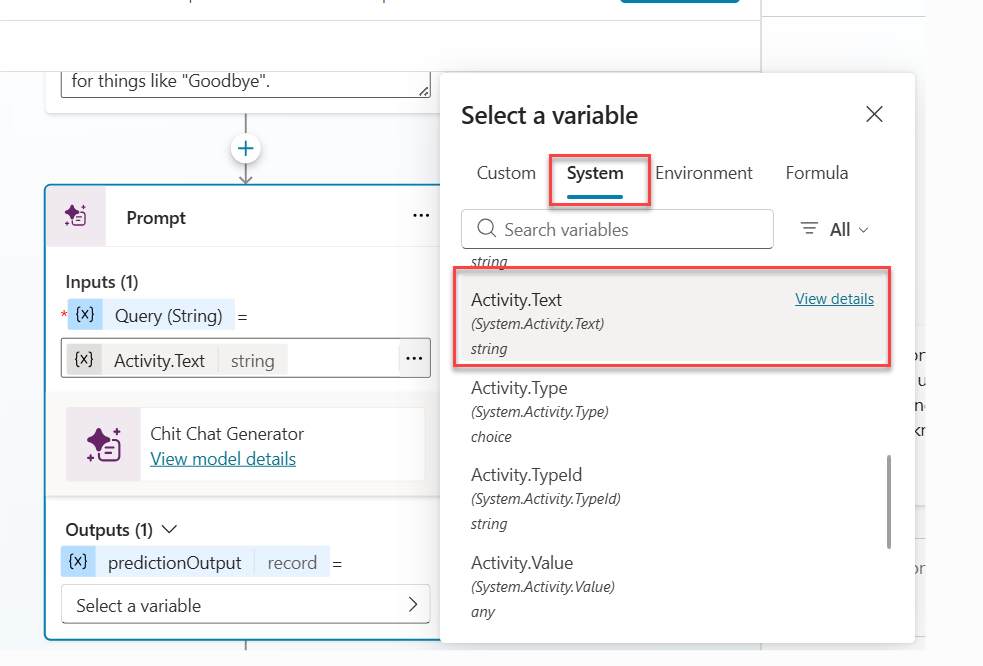The height and width of the screenshot is (666, 983).
Task: Switch to the Custom tab
Action: [506, 173]
